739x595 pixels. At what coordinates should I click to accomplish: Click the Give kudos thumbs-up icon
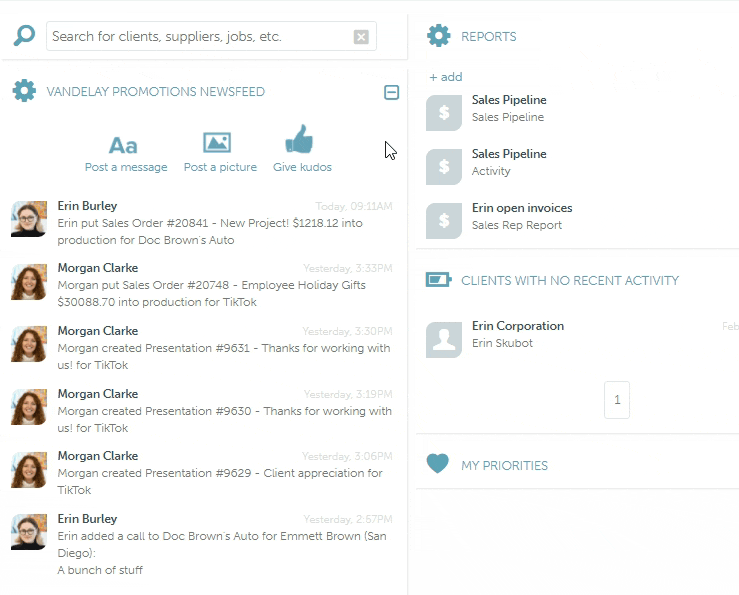[300, 141]
